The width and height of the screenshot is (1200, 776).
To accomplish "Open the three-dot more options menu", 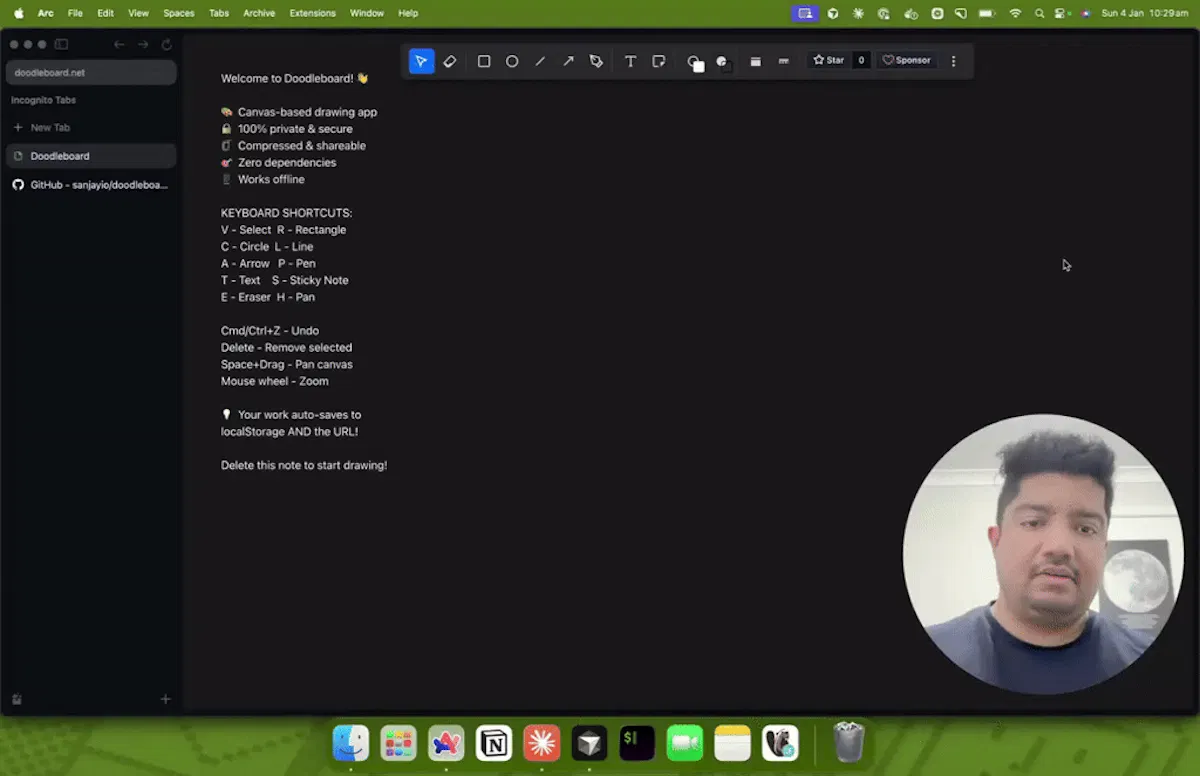I will coord(953,61).
